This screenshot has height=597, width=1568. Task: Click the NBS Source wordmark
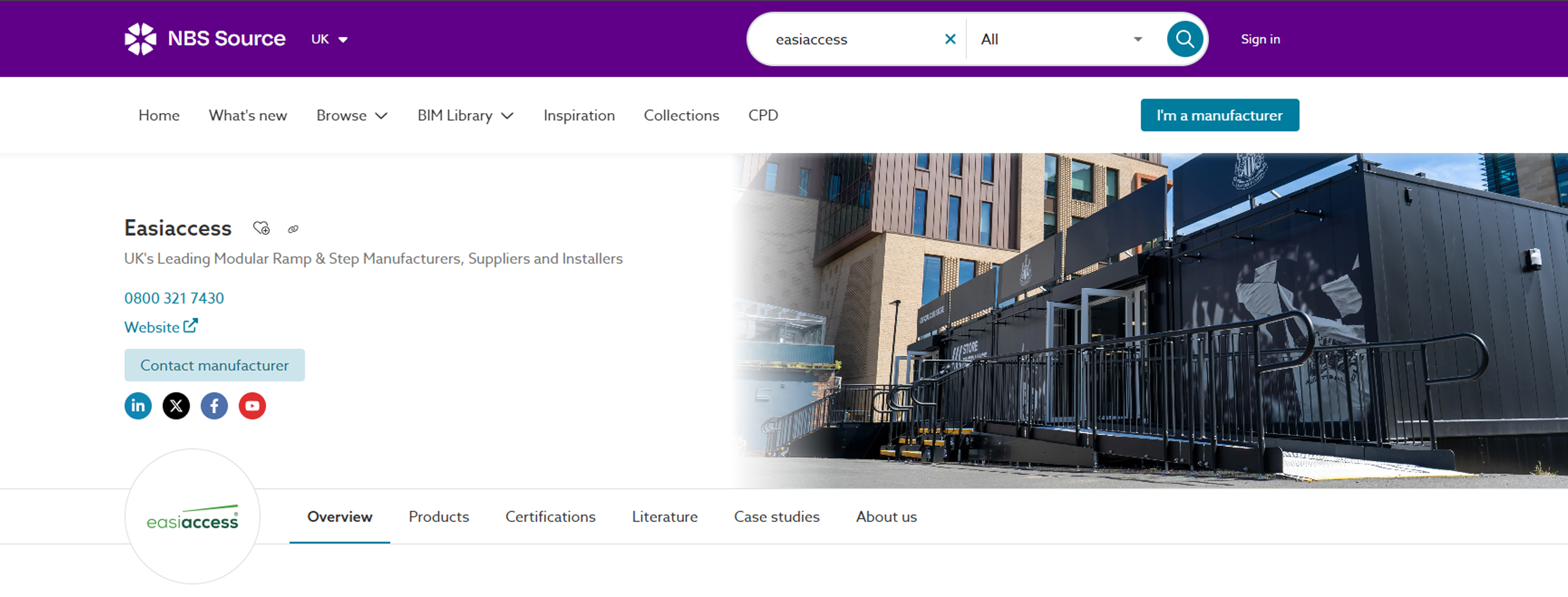226,39
